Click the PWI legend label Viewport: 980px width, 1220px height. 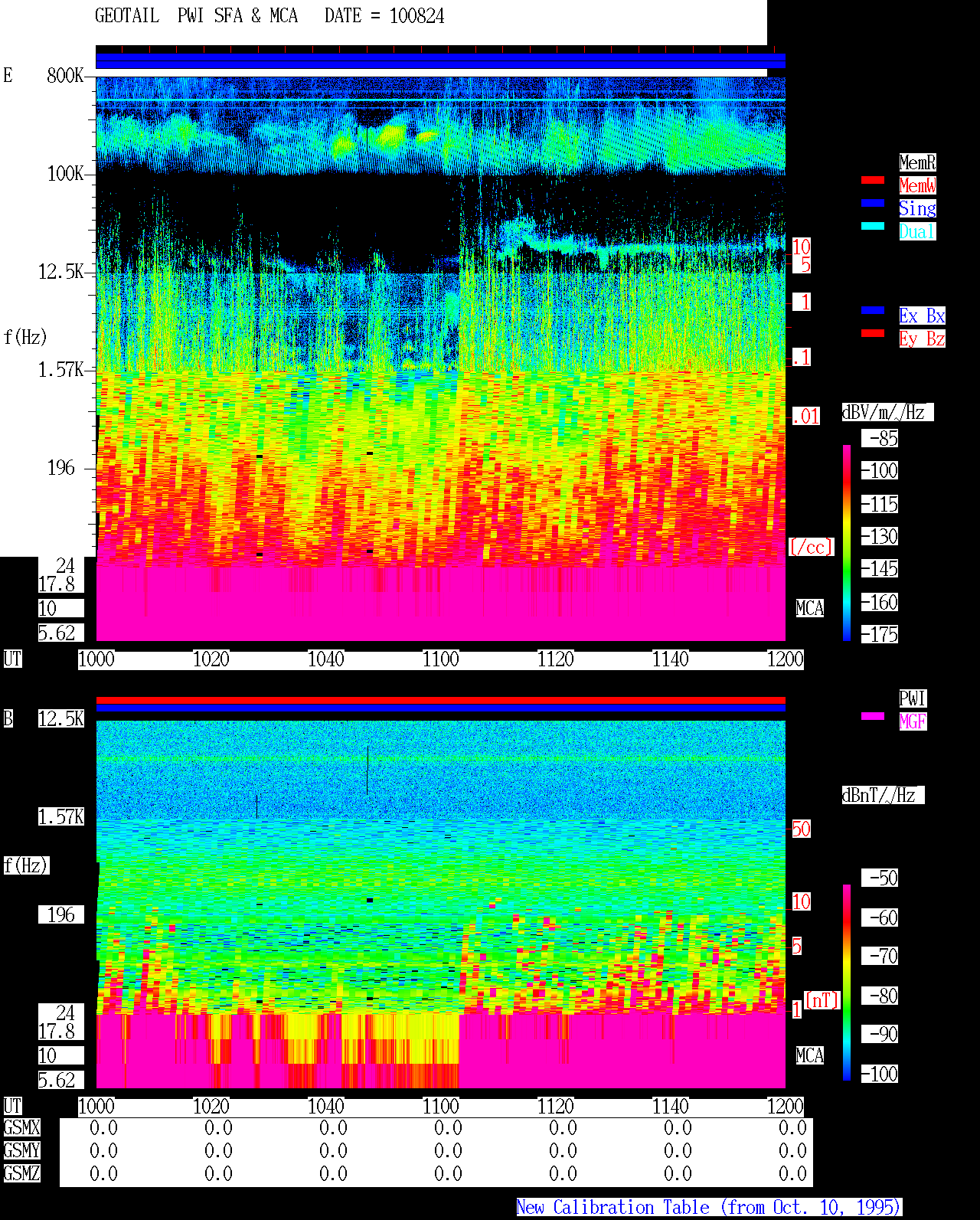point(913,698)
